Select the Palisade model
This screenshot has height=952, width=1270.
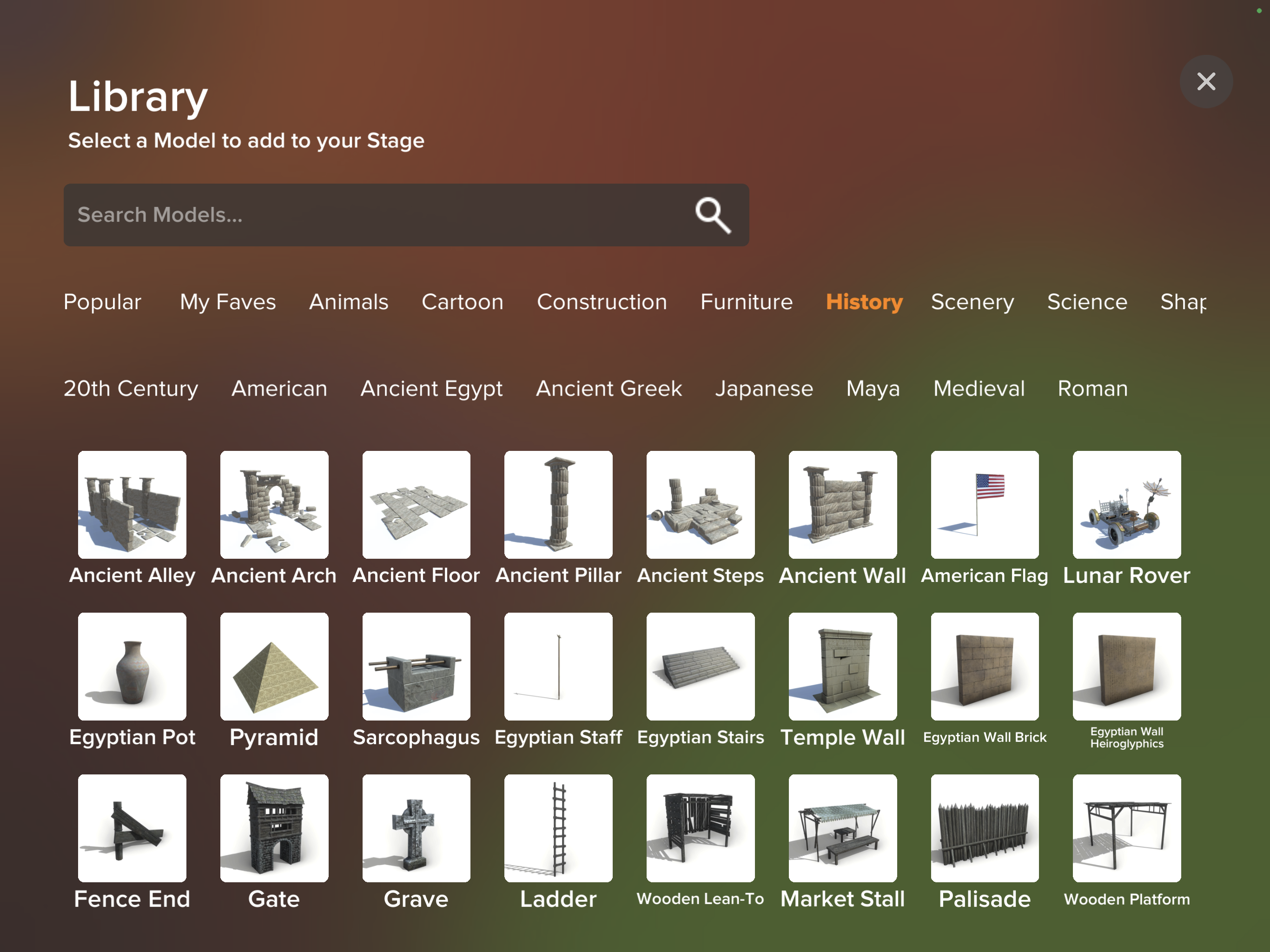(x=984, y=828)
